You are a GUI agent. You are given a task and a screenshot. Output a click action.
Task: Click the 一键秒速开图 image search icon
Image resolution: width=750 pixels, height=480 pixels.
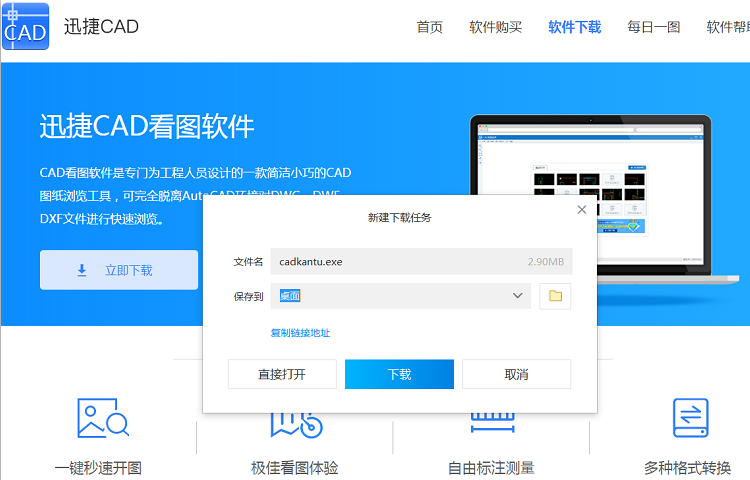(x=103, y=418)
